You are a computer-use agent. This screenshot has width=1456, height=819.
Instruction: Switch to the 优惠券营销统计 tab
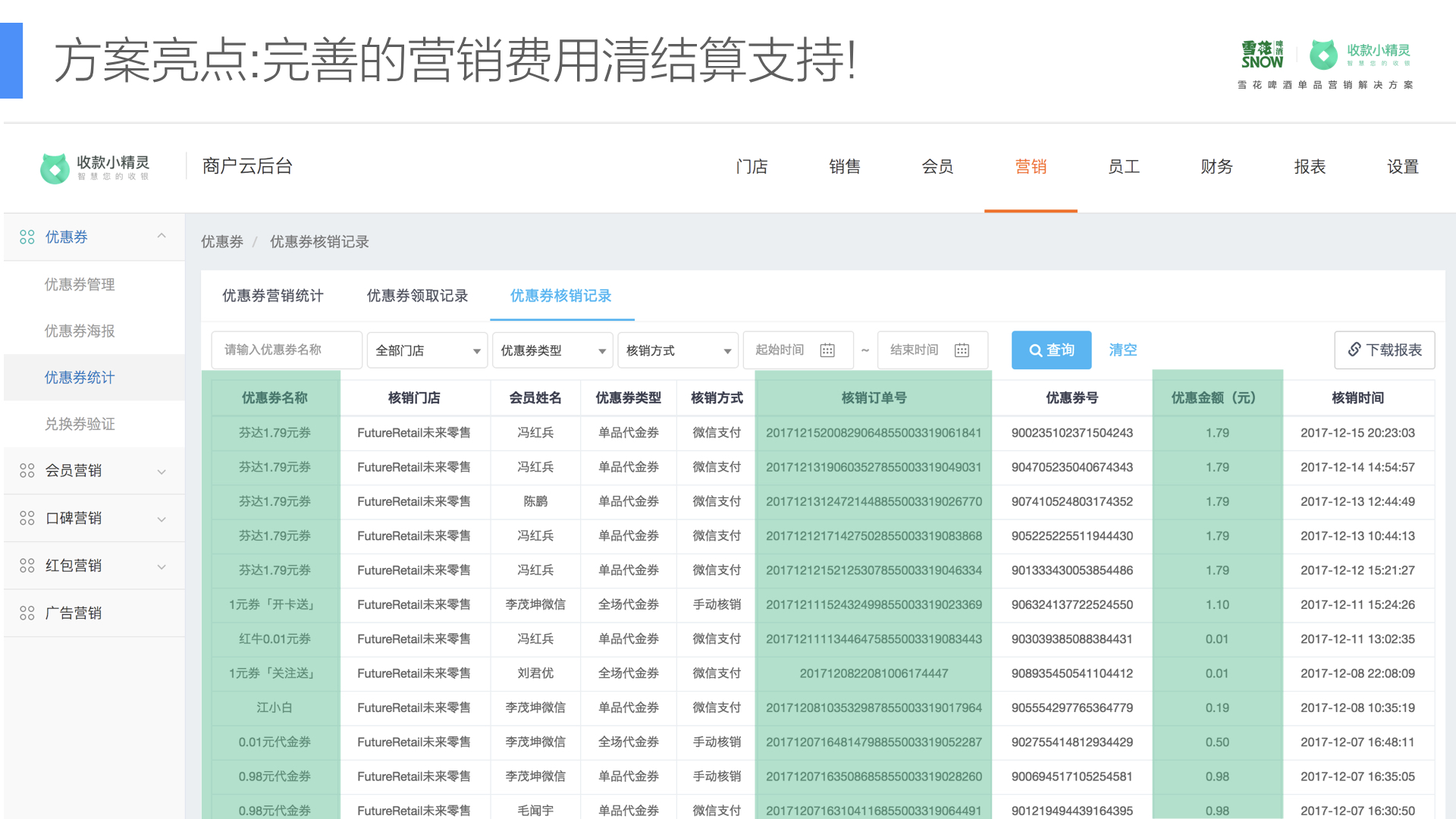click(273, 296)
